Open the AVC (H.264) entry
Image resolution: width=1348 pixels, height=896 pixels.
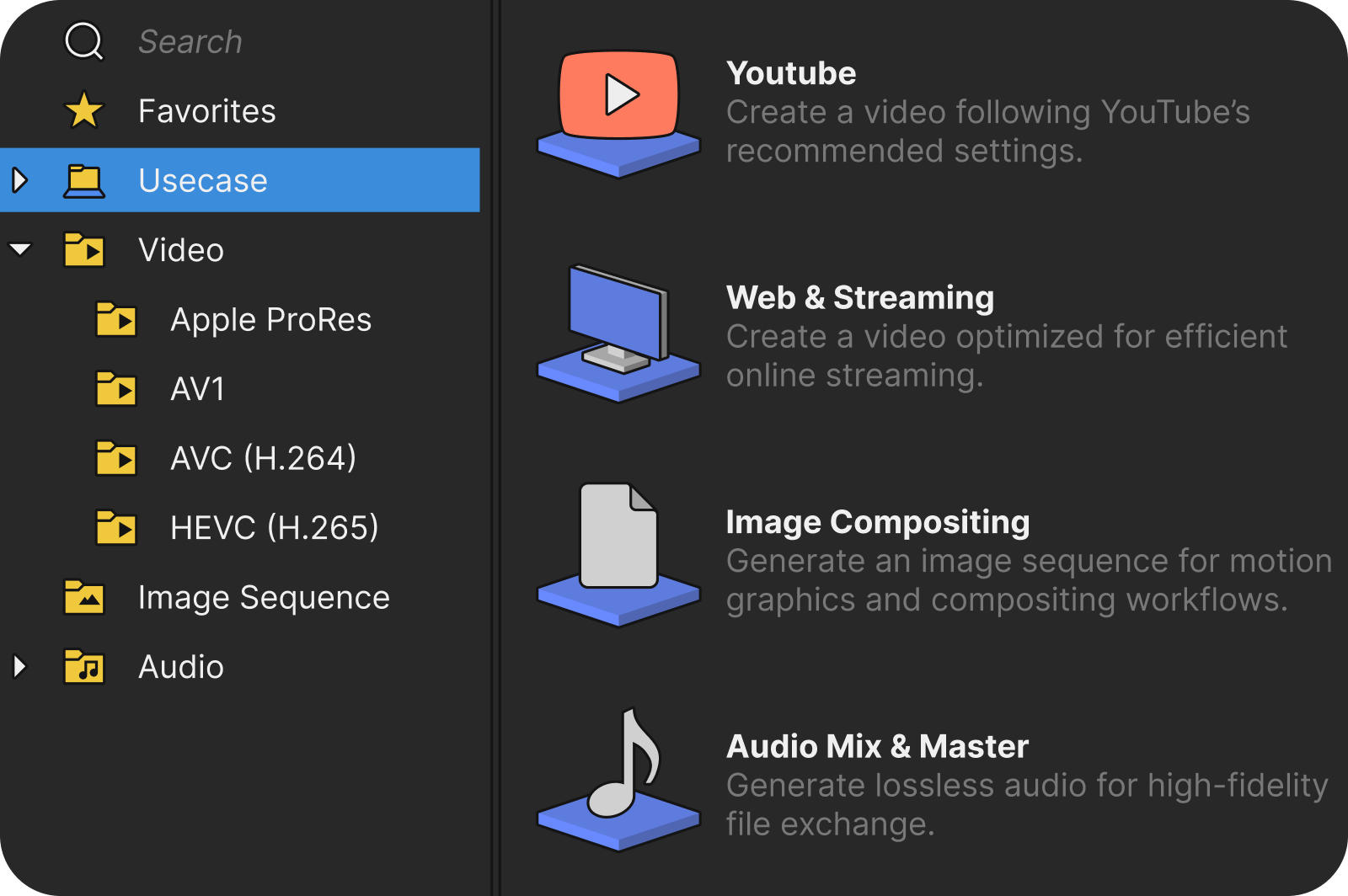263,458
